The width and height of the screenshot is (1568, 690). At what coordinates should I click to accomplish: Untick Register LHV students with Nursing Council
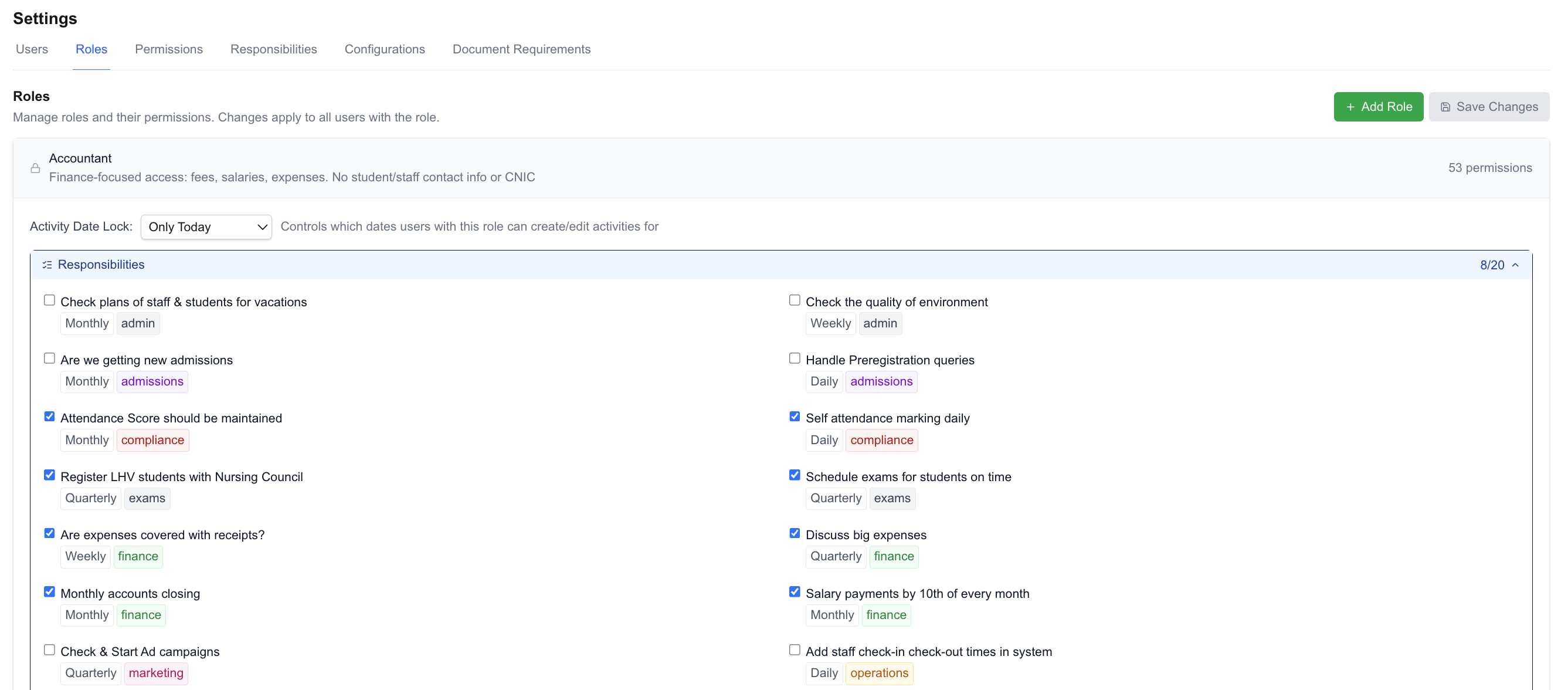coord(49,476)
